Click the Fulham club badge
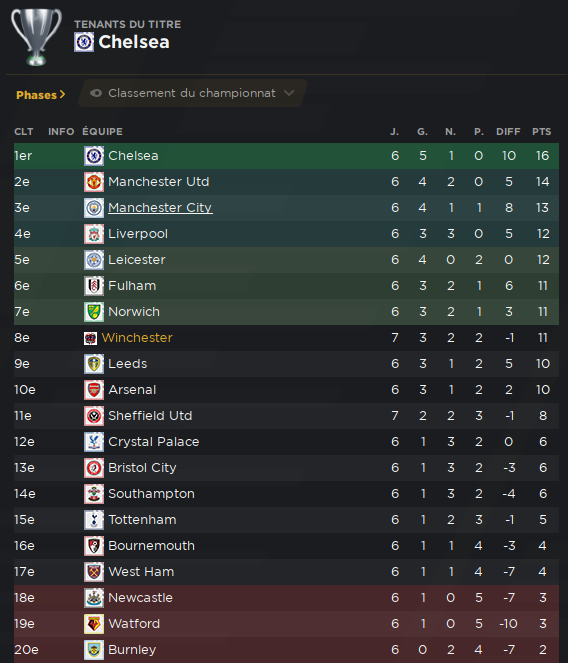The image size is (568, 663). (x=94, y=286)
